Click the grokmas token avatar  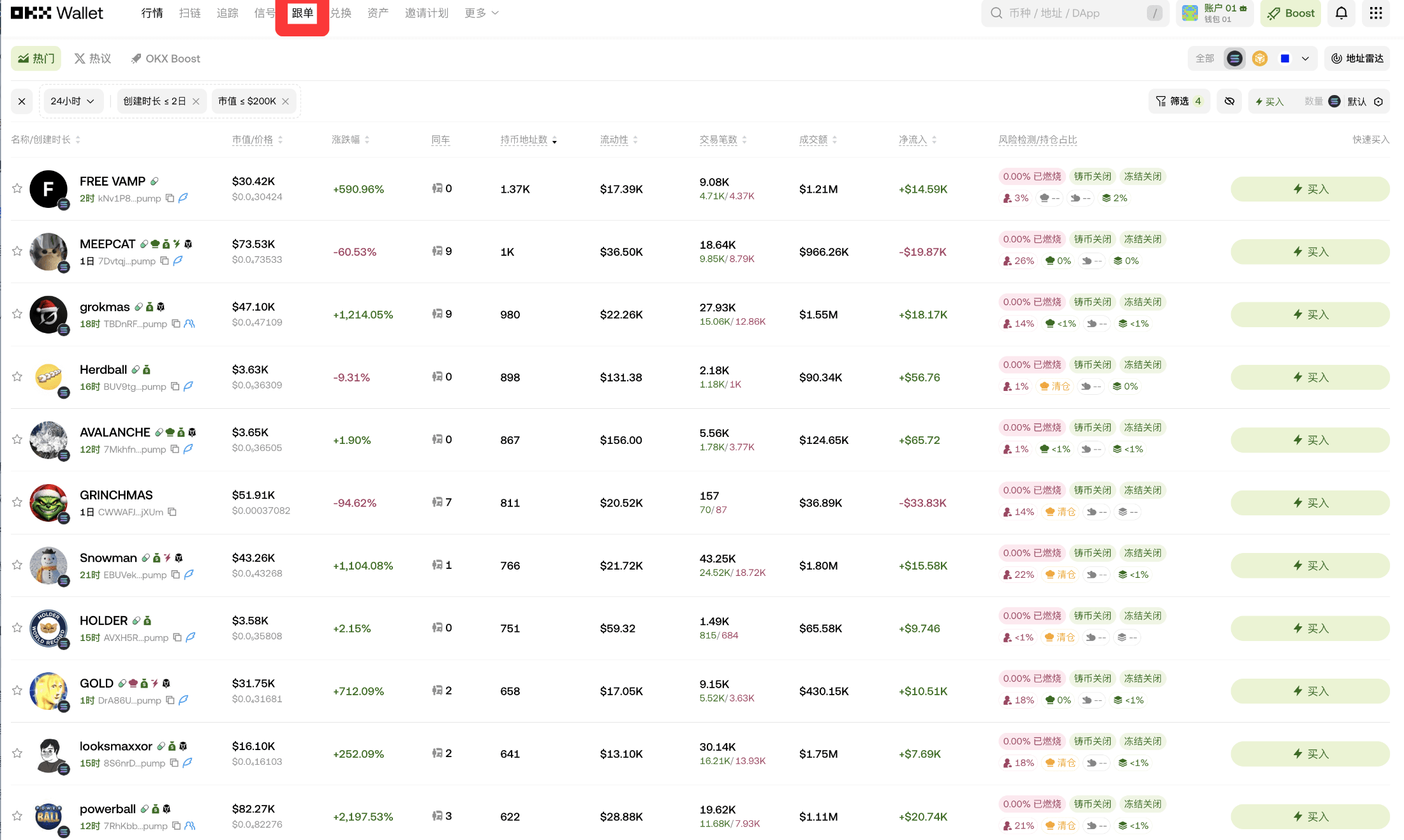(x=48, y=314)
